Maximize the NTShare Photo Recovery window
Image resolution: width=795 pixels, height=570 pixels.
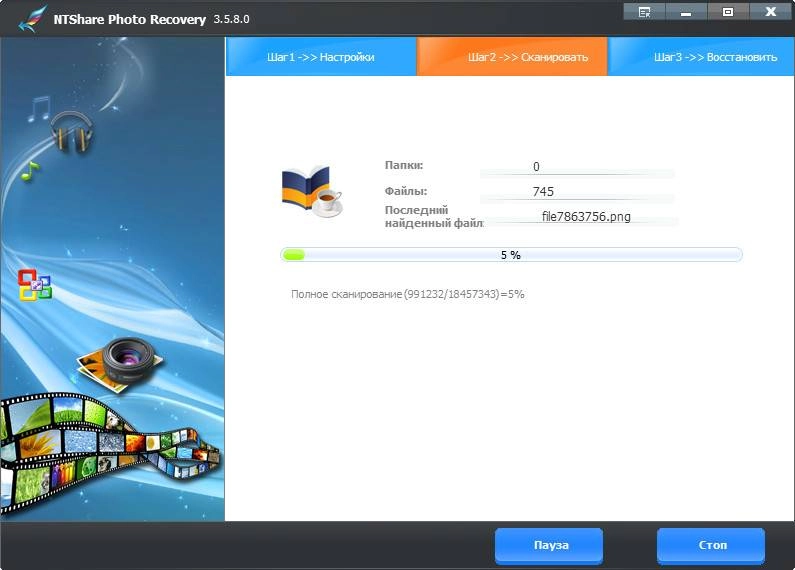[728, 12]
